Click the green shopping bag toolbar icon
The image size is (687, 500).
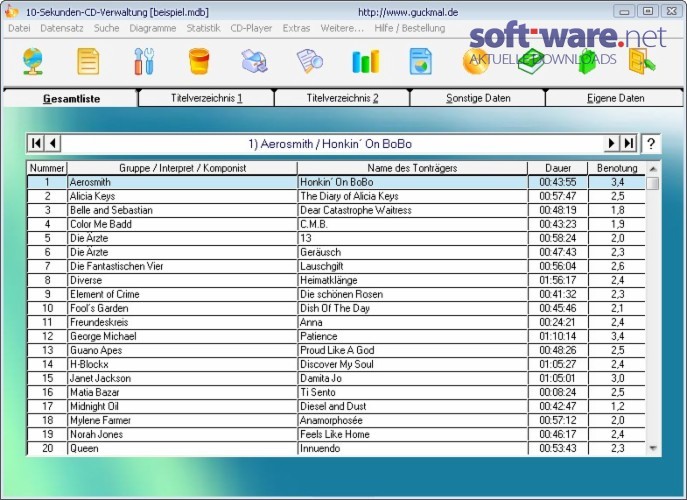tap(587, 61)
